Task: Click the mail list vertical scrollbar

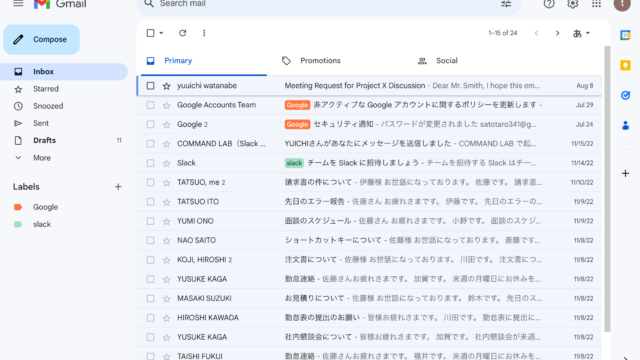Action: pyautogui.click(x=607, y=188)
